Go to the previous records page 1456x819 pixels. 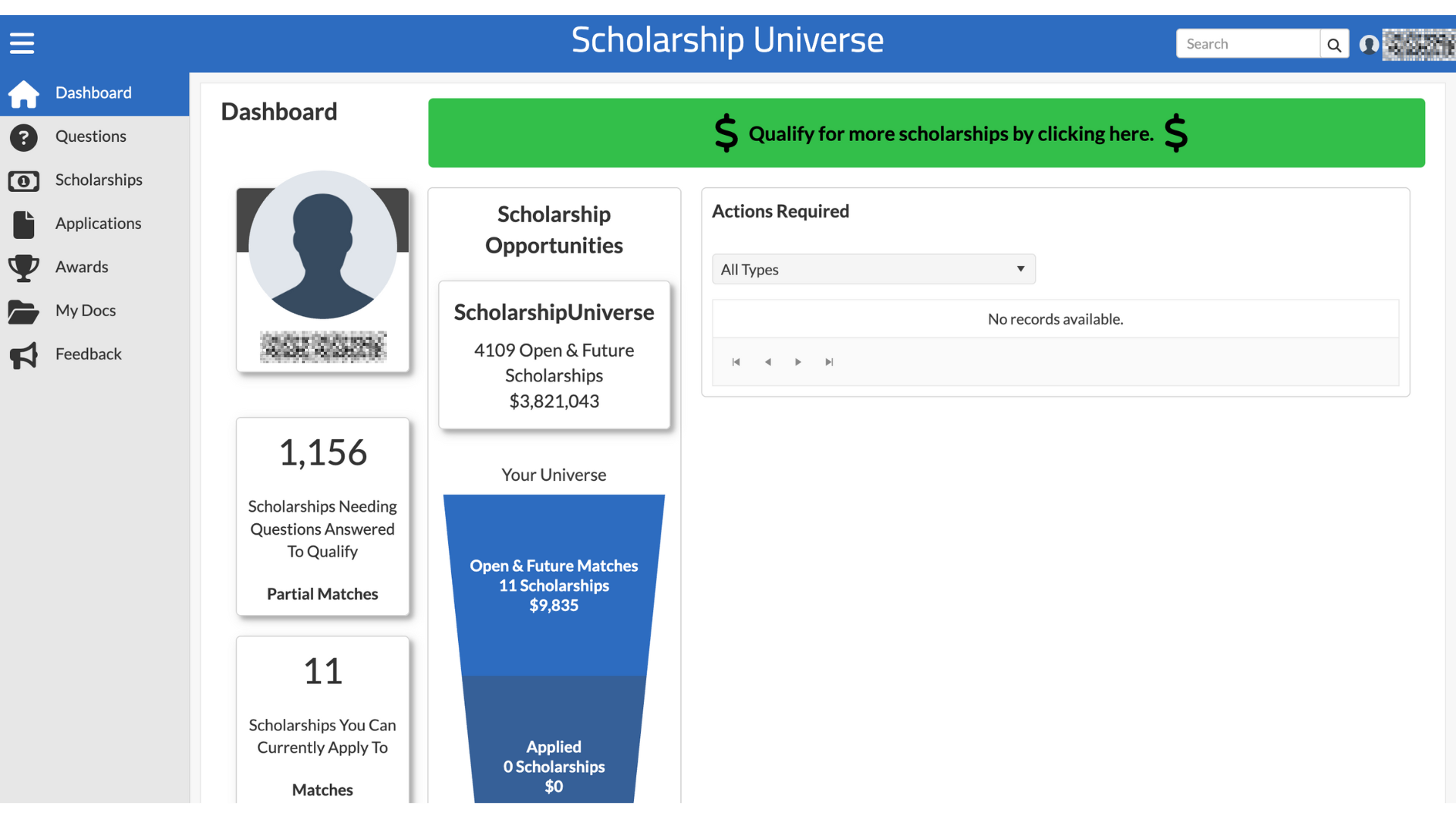(767, 362)
